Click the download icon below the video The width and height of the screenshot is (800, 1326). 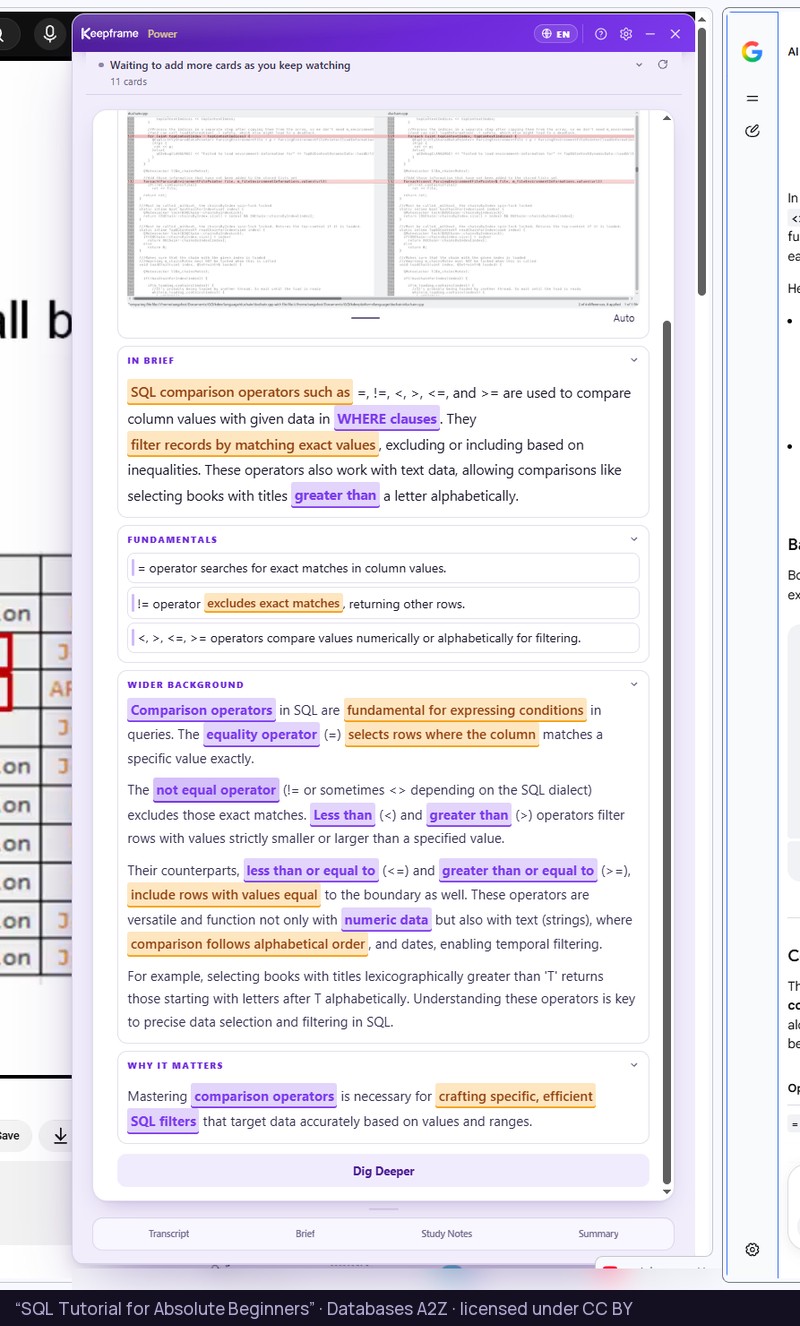pyautogui.click(x=61, y=1135)
